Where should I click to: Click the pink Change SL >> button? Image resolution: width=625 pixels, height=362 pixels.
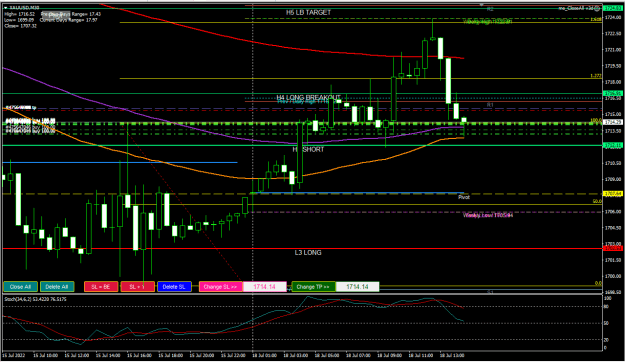point(220,287)
